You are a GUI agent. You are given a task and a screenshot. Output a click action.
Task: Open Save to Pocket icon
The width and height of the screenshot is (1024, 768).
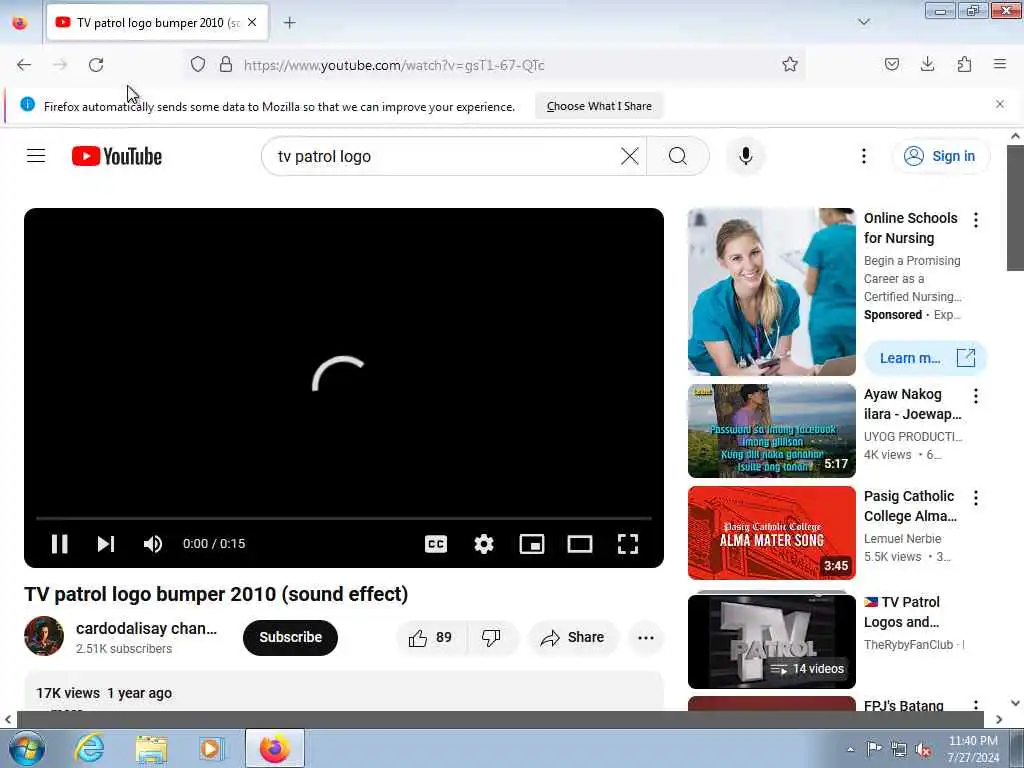pyautogui.click(x=891, y=64)
